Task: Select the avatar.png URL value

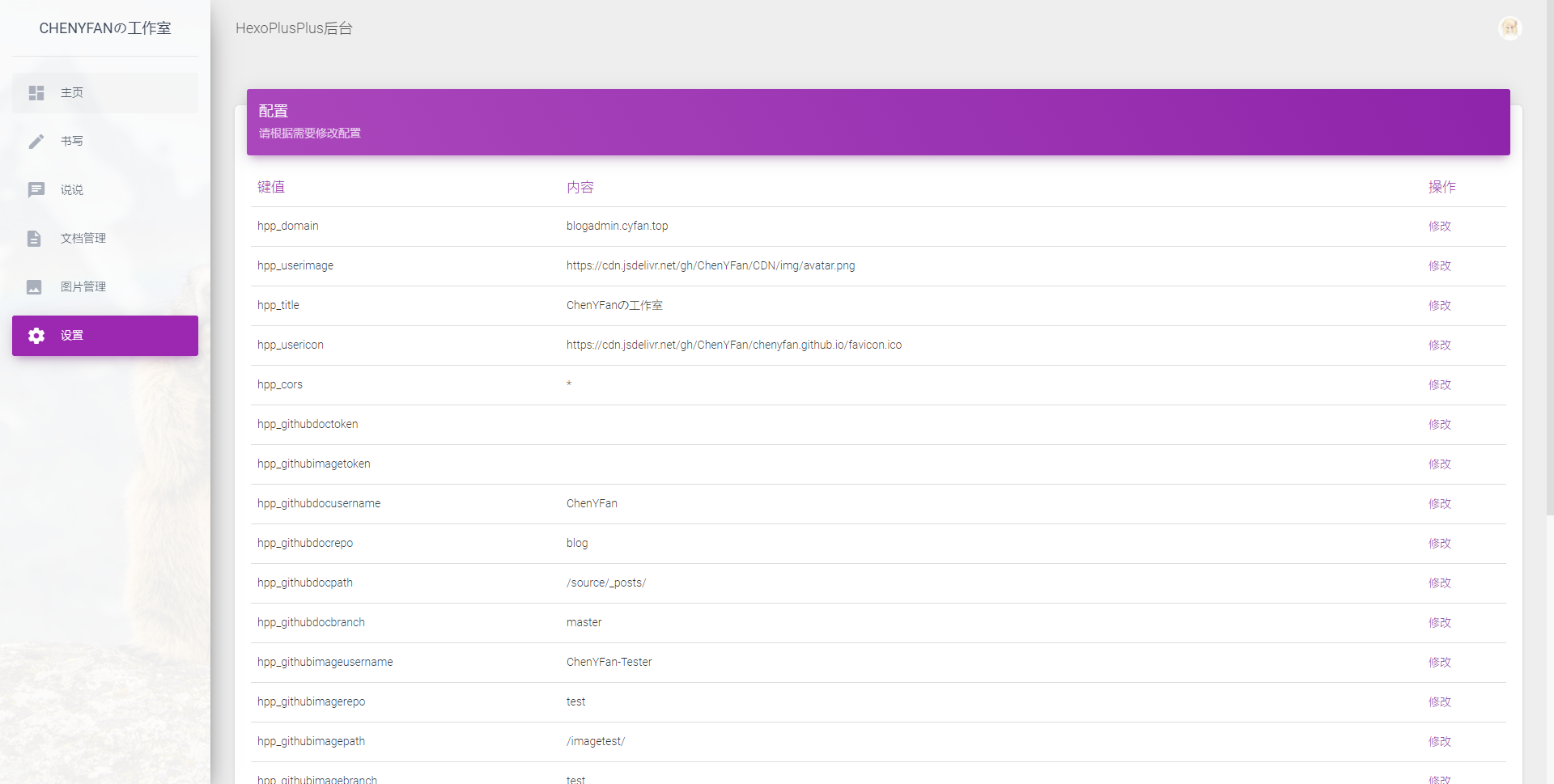Action: pos(711,265)
